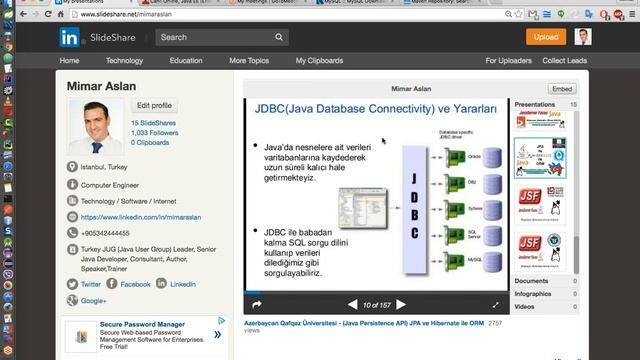Open Home in the navigation bar
Viewport: 640px width, 360px height.
pyautogui.click(x=69, y=60)
